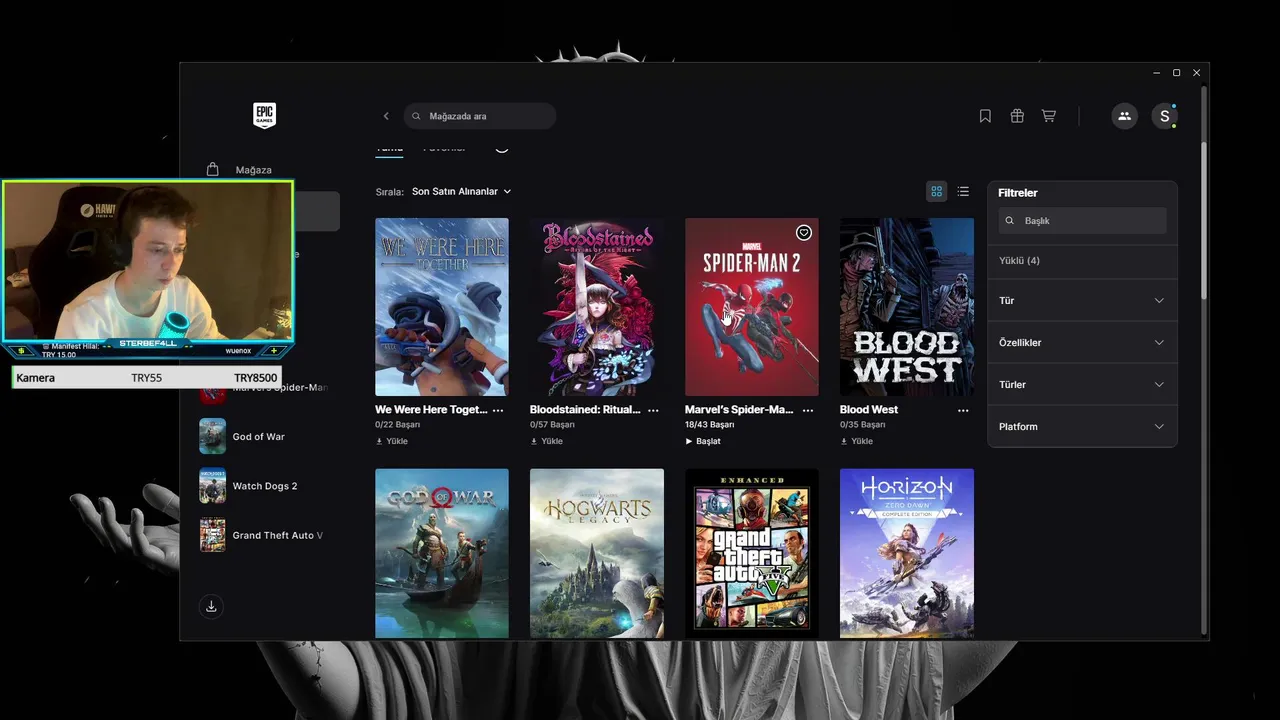Switch to grid view
Image resolution: width=1280 pixels, height=720 pixels.
[937, 191]
